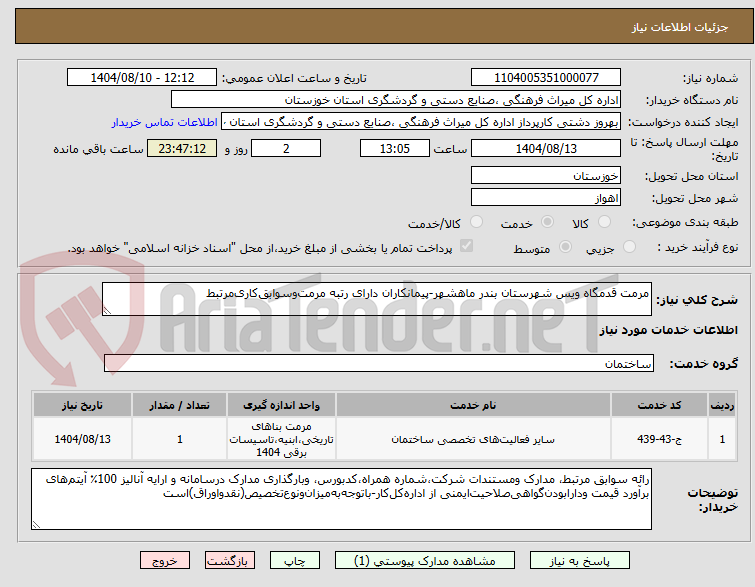Click the unit cell مرمت بناهای تاریخی
This screenshot has width=755, height=587.
[x=281, y=439]
